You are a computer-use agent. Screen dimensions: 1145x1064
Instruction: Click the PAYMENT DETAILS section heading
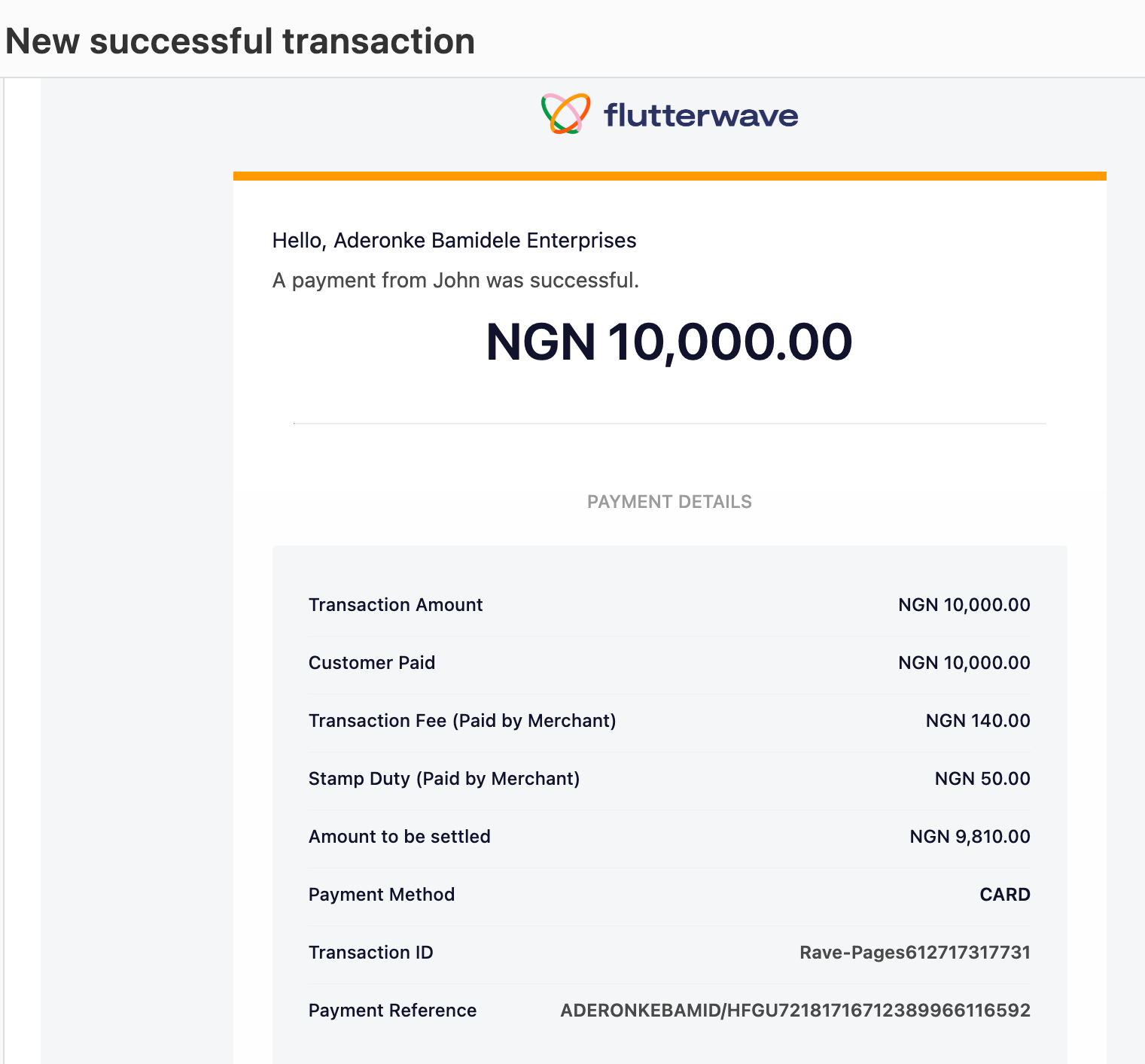coord(669,502)
